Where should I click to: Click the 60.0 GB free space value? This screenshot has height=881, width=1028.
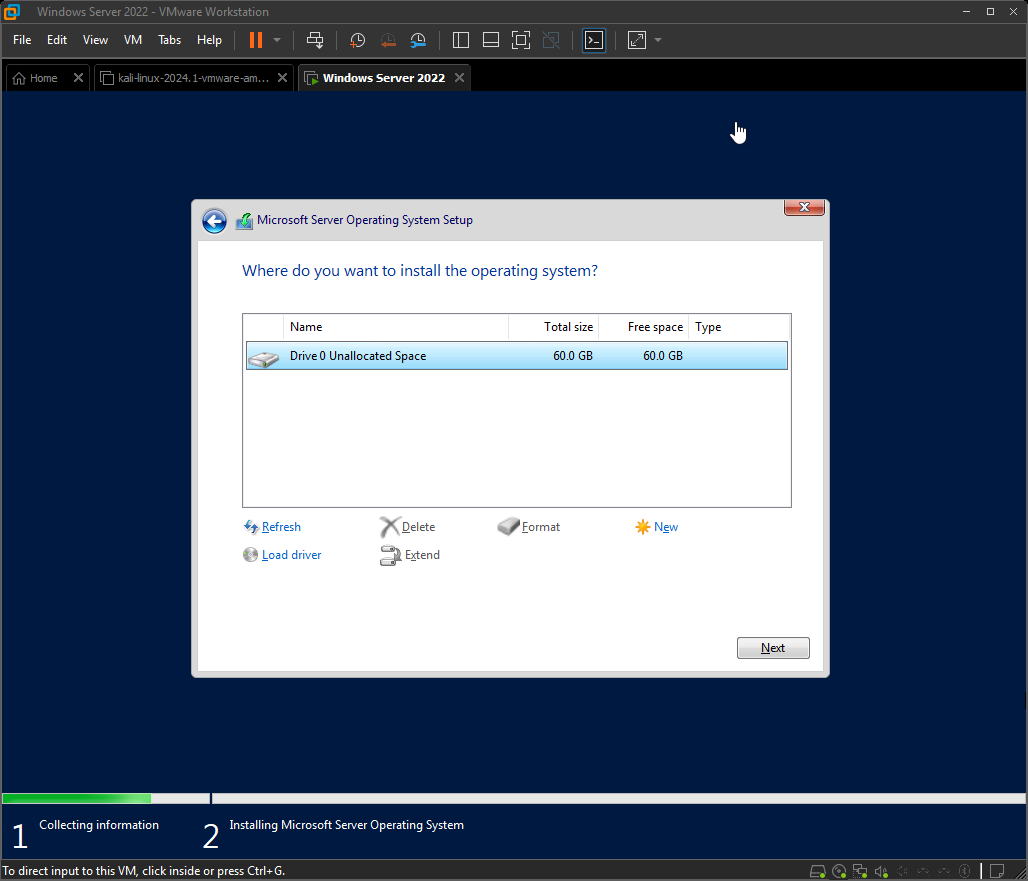coord(663,356)
